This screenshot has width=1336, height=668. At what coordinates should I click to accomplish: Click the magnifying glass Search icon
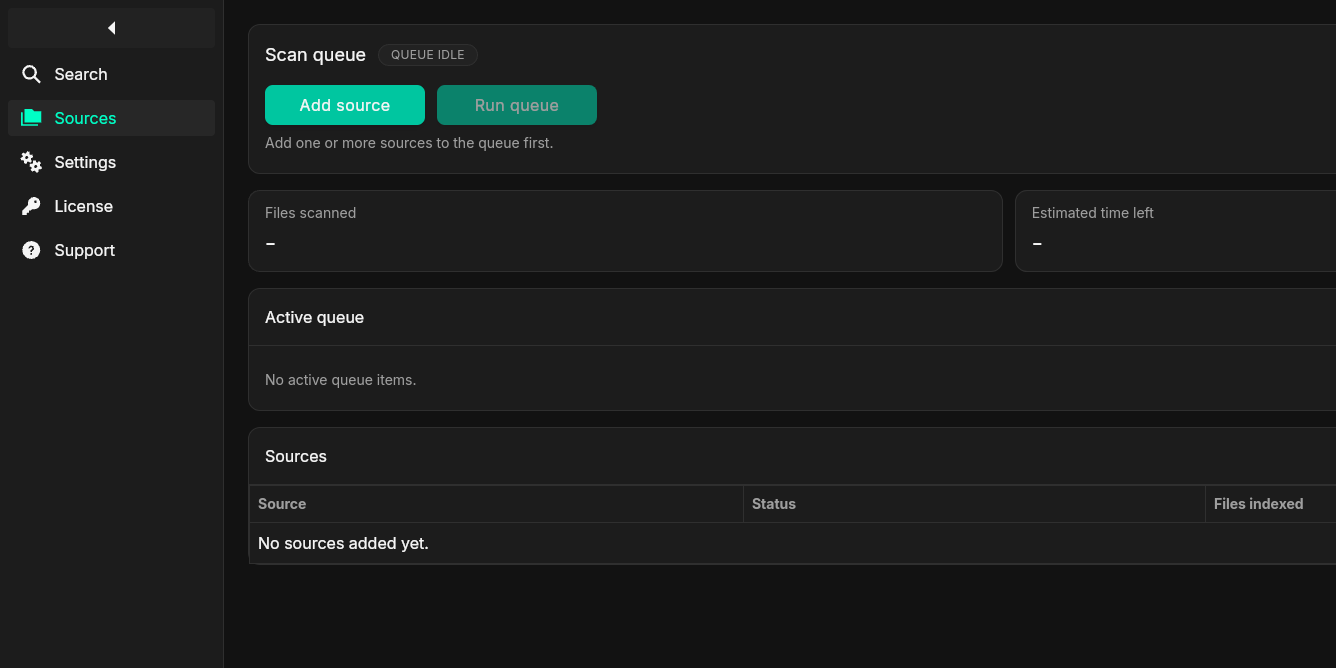(x=31, y=74)
